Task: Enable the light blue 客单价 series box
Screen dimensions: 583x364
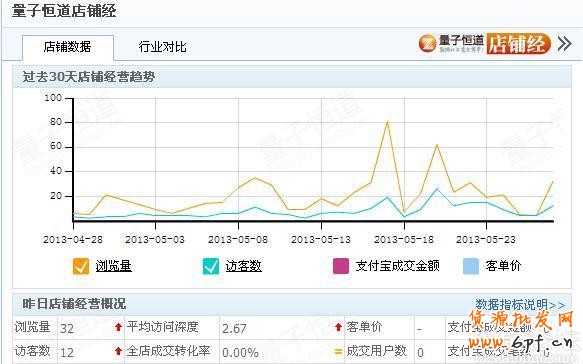Action: (x=470, y=266)
